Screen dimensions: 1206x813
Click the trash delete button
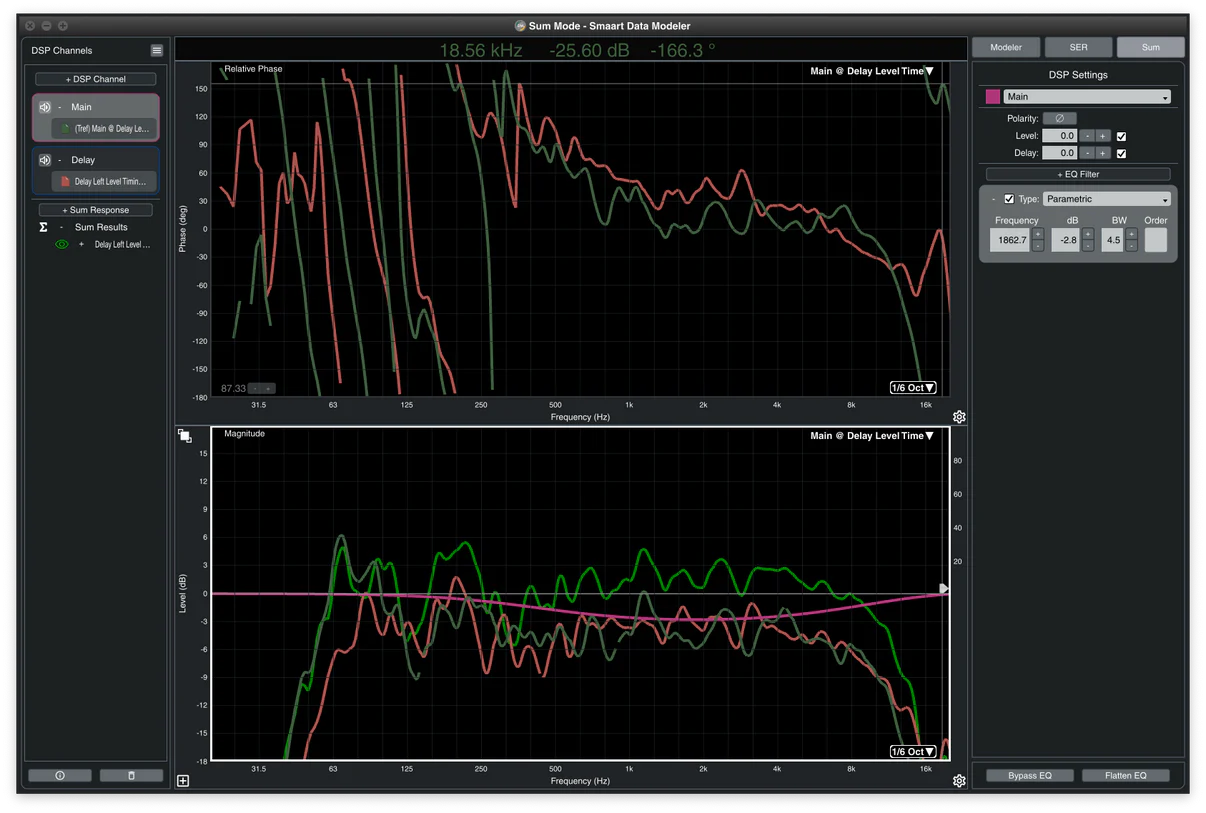pos(131,775)
